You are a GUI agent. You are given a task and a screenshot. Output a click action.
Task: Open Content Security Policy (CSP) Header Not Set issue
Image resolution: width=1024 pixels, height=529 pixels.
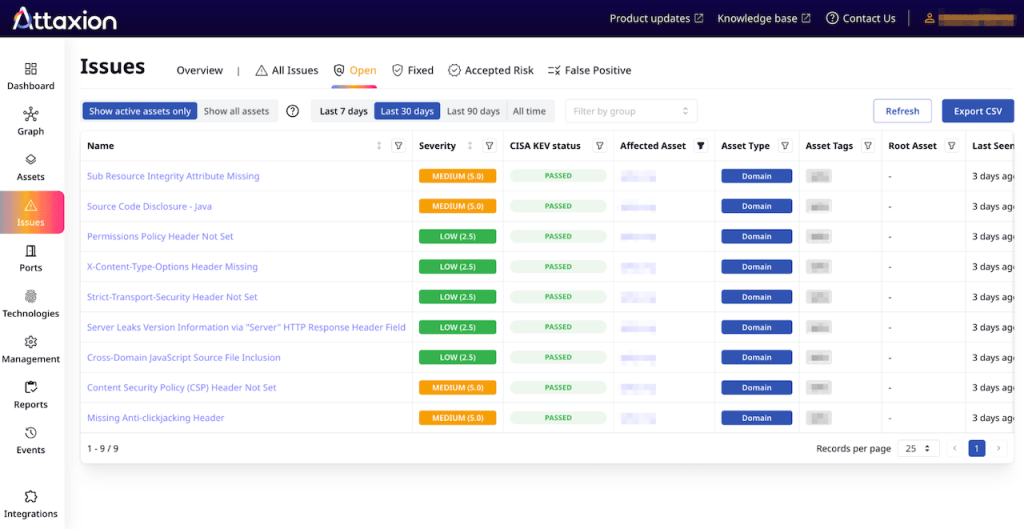point(182,387)
